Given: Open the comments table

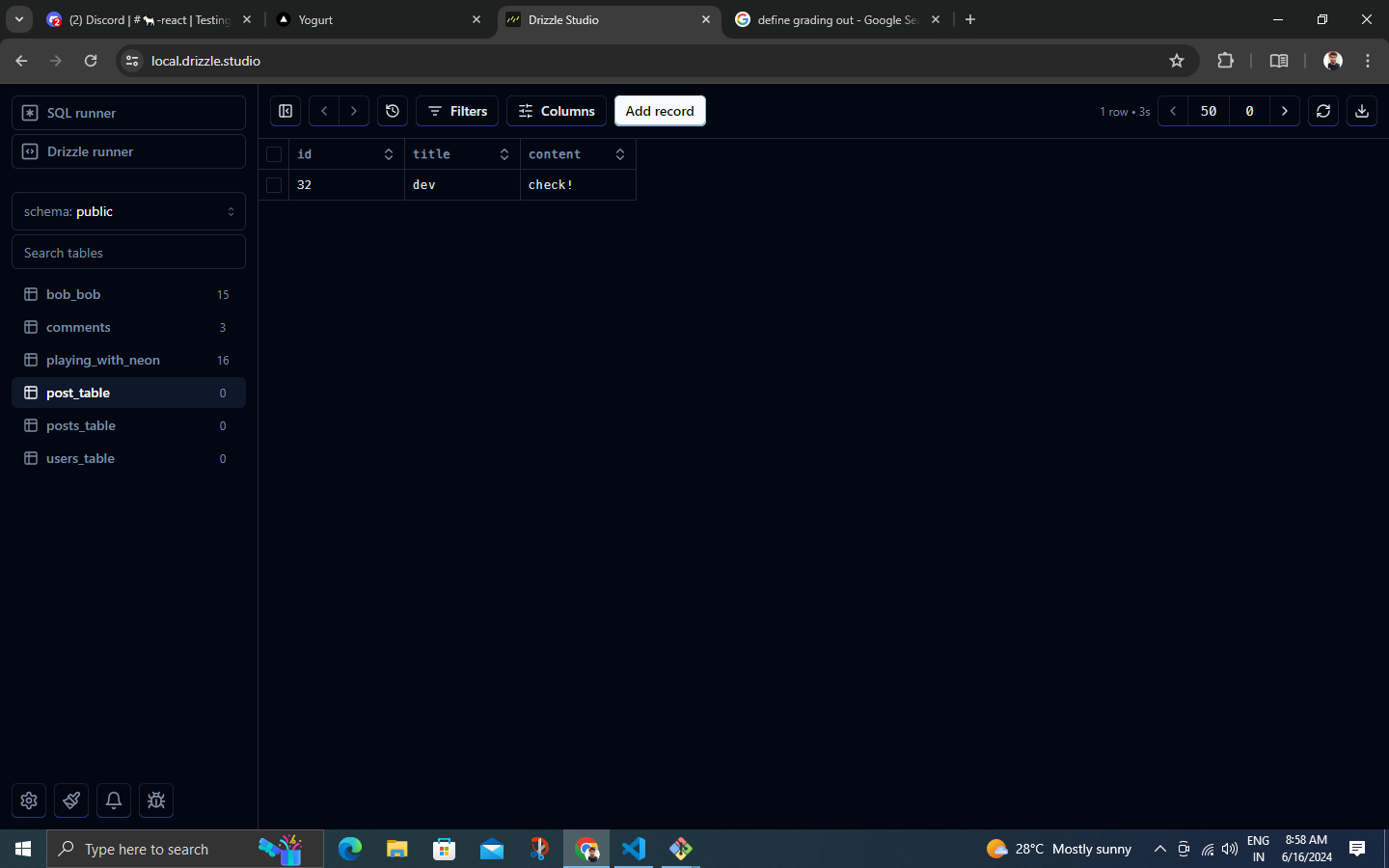Looking at the screenshot, I should click(x=128, y=327).
